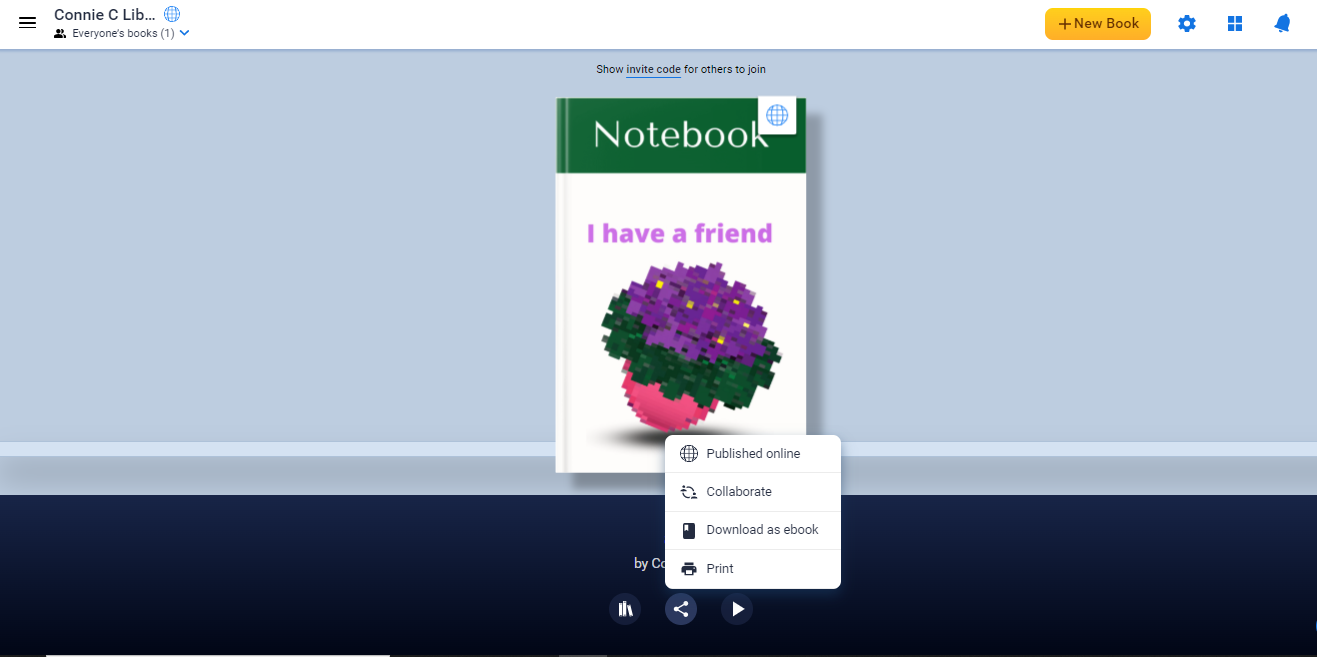Click the globe icon beside the library name

tap(172, 14)
